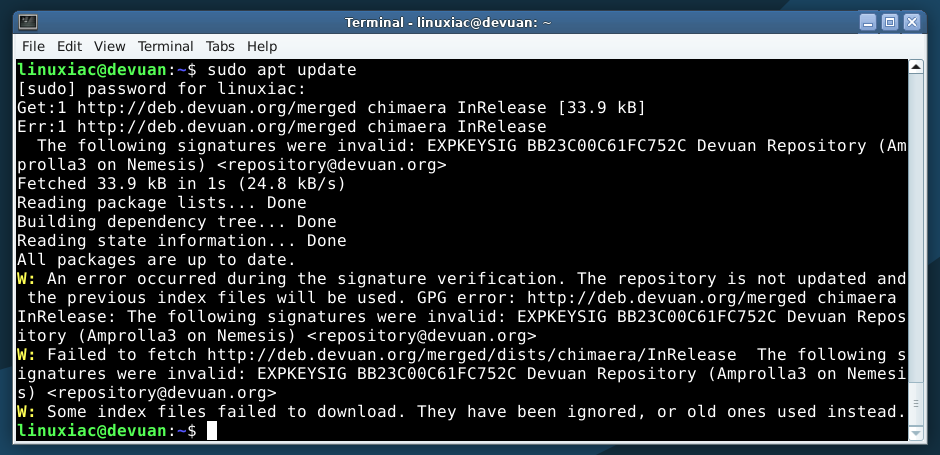
Task: Maximize the Terminal window
Action: point(890,23)
